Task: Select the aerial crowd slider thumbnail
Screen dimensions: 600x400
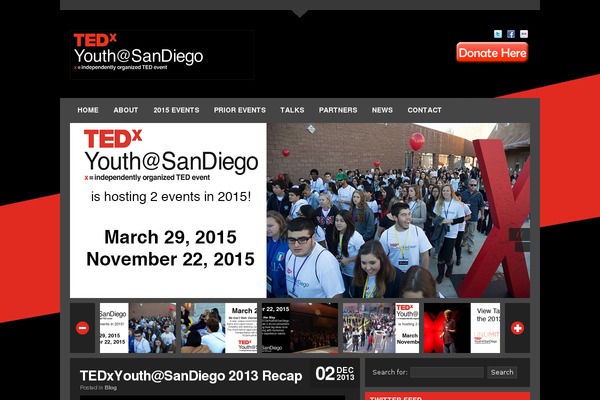Action: click(x=381, y=328)
